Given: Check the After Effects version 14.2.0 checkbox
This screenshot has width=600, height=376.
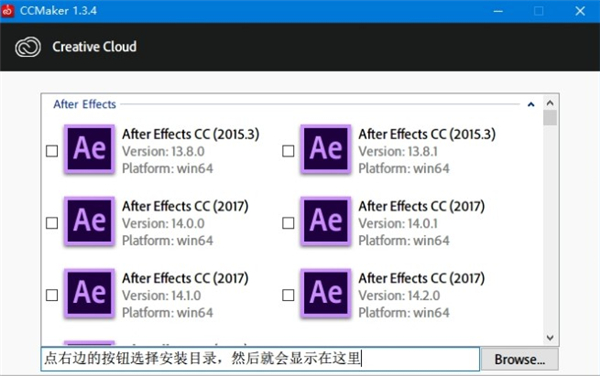Looking at the screenshot, I should 288,295.
